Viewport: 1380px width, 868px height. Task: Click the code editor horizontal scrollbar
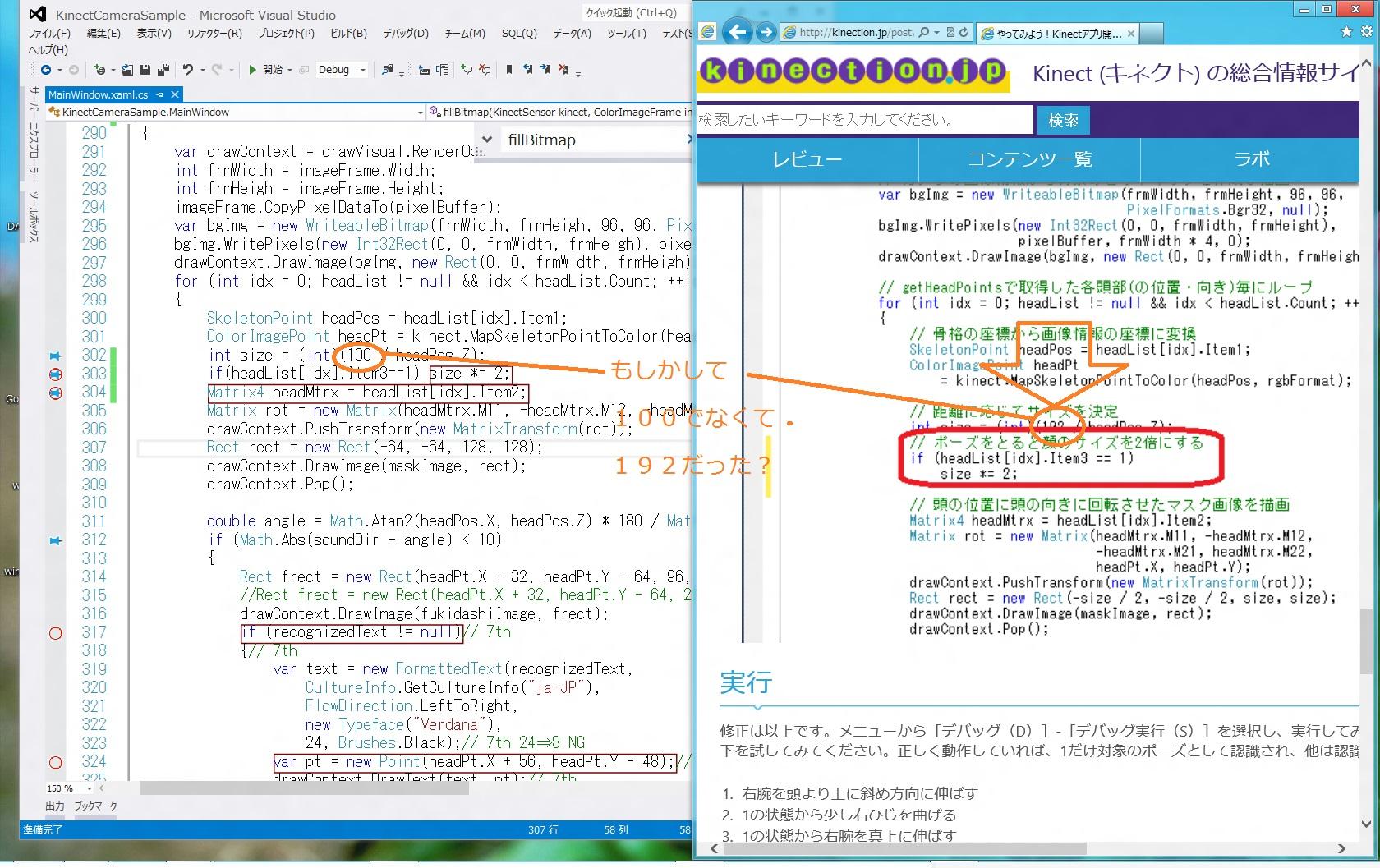(304, 788)
